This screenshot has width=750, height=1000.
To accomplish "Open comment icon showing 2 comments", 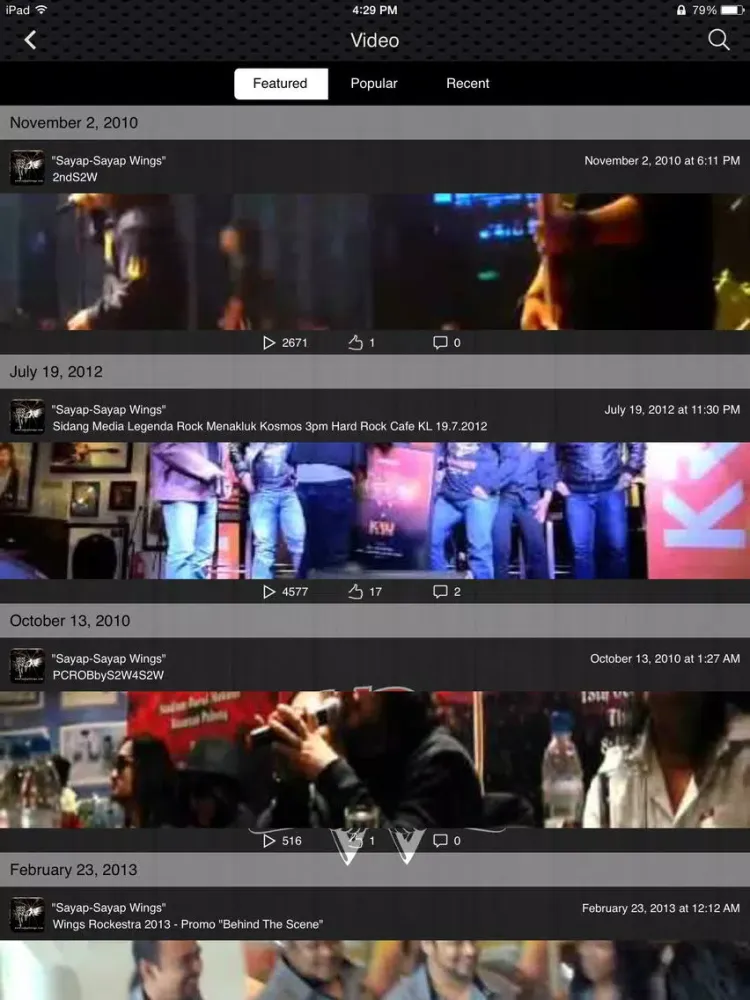I will coord(440,591).
